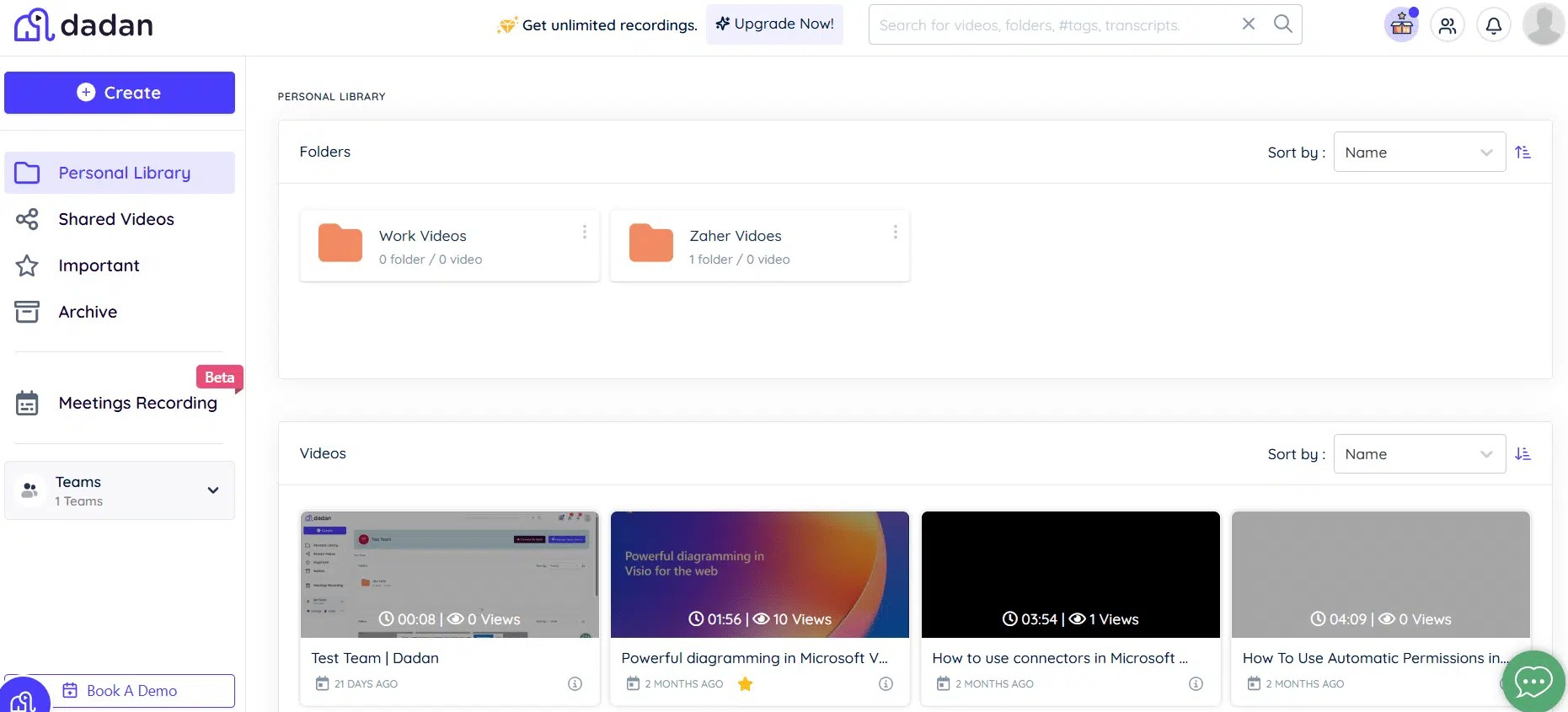
Task: Open the team members icon in header
Action: [x=1448, y=25]
